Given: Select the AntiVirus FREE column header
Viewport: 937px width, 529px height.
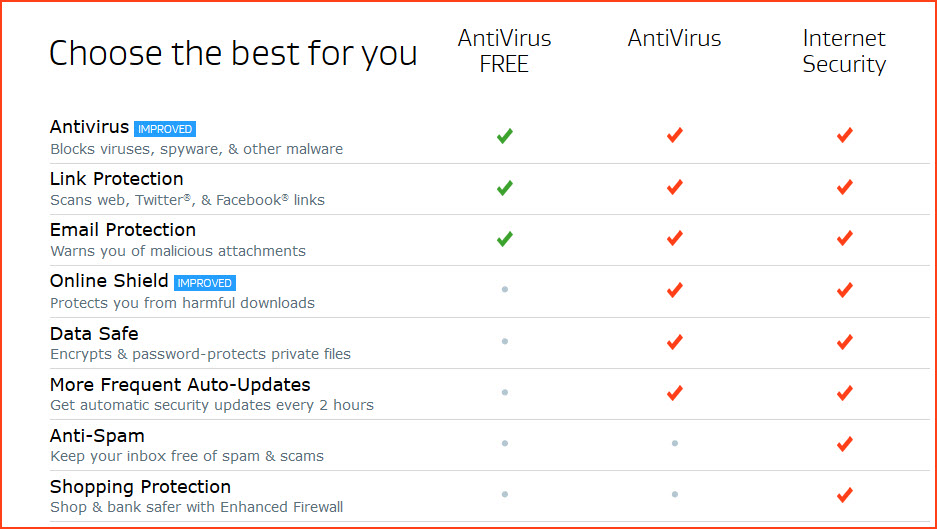Looking at the screenshot, I should [504, 51].
